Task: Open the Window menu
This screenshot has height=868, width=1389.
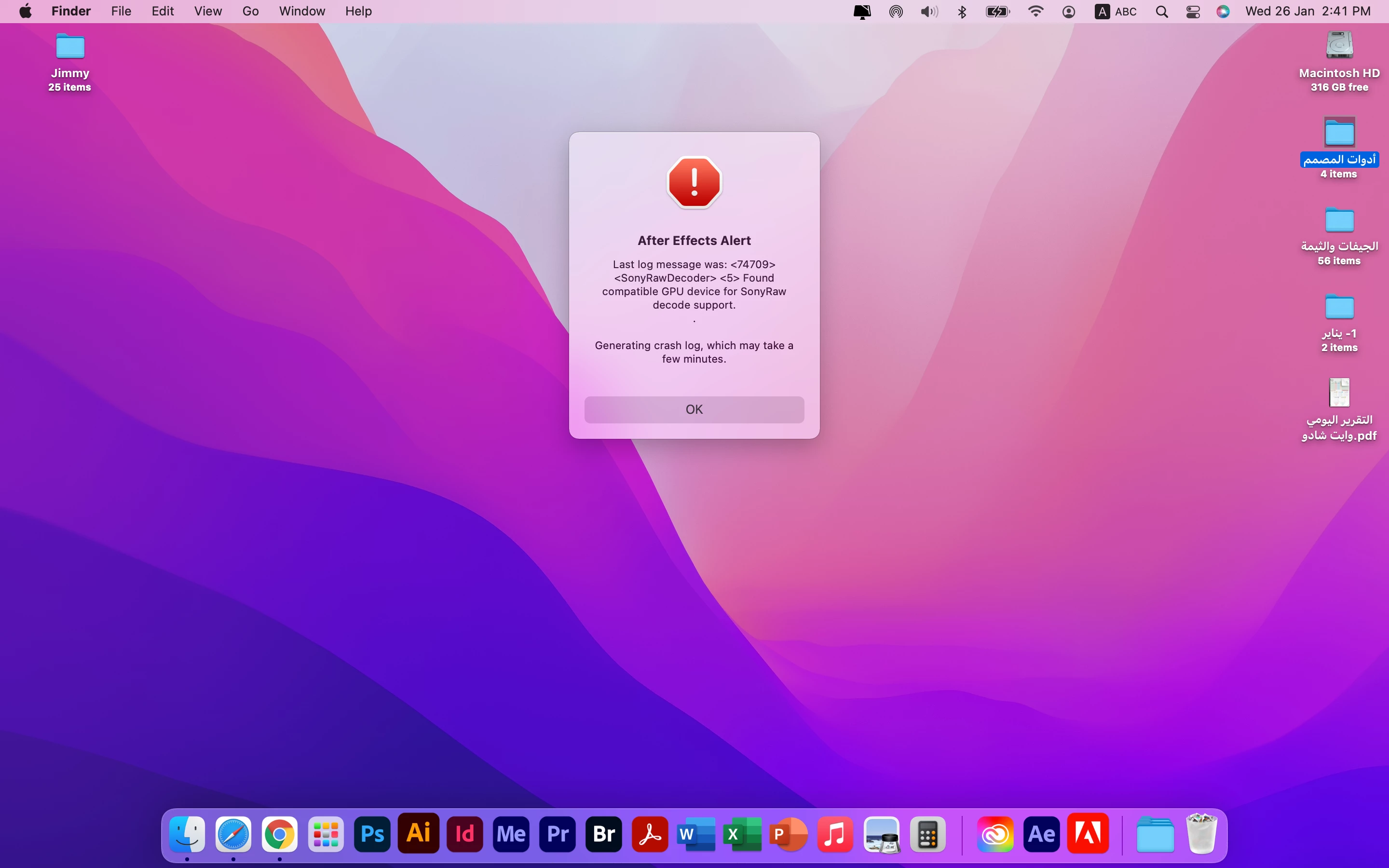Action: pos(302,12)
